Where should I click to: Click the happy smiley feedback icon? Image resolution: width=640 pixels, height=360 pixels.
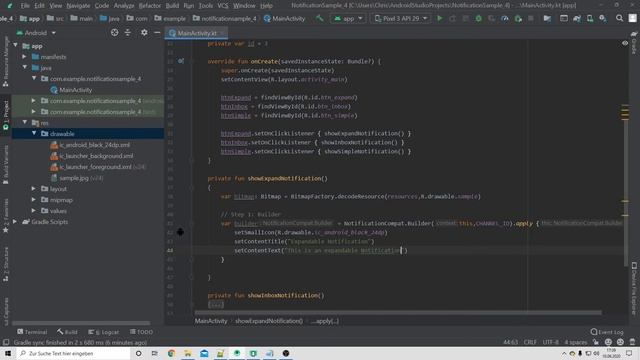pyautogui.click(x=608, y=342)
